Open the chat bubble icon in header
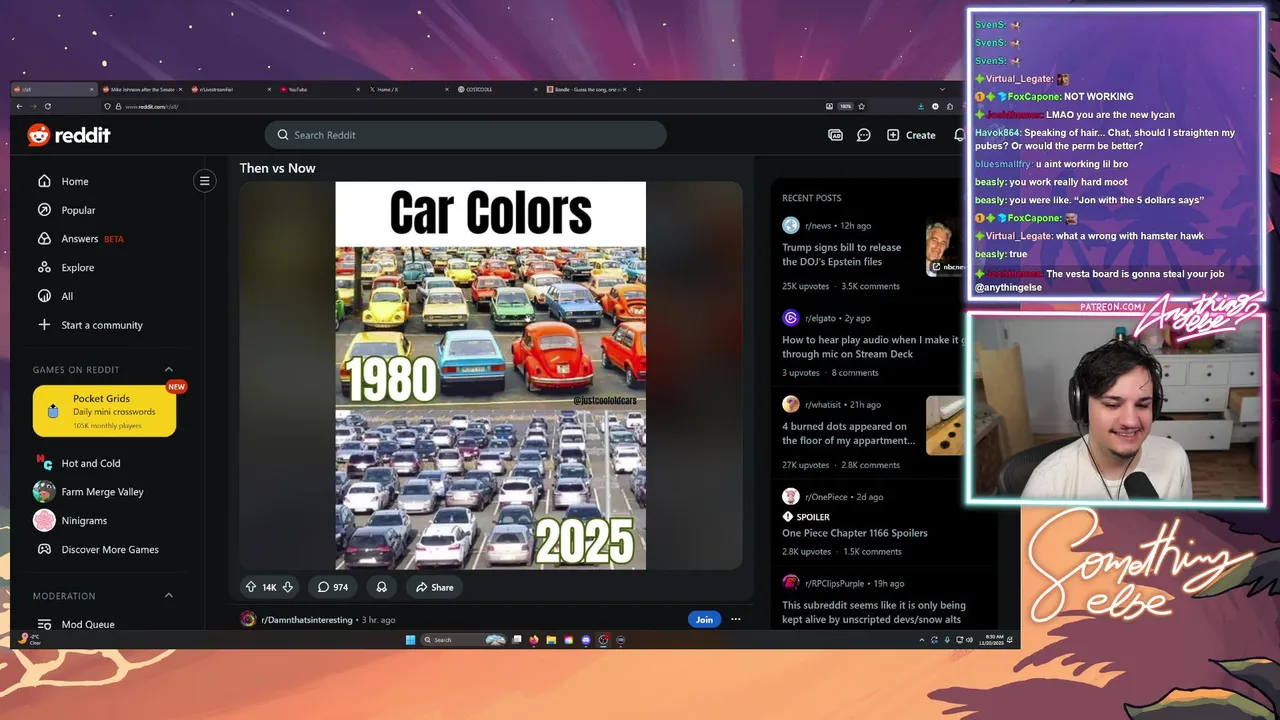1280x720 pixels. pyautogui.click(x=864, y=135)
